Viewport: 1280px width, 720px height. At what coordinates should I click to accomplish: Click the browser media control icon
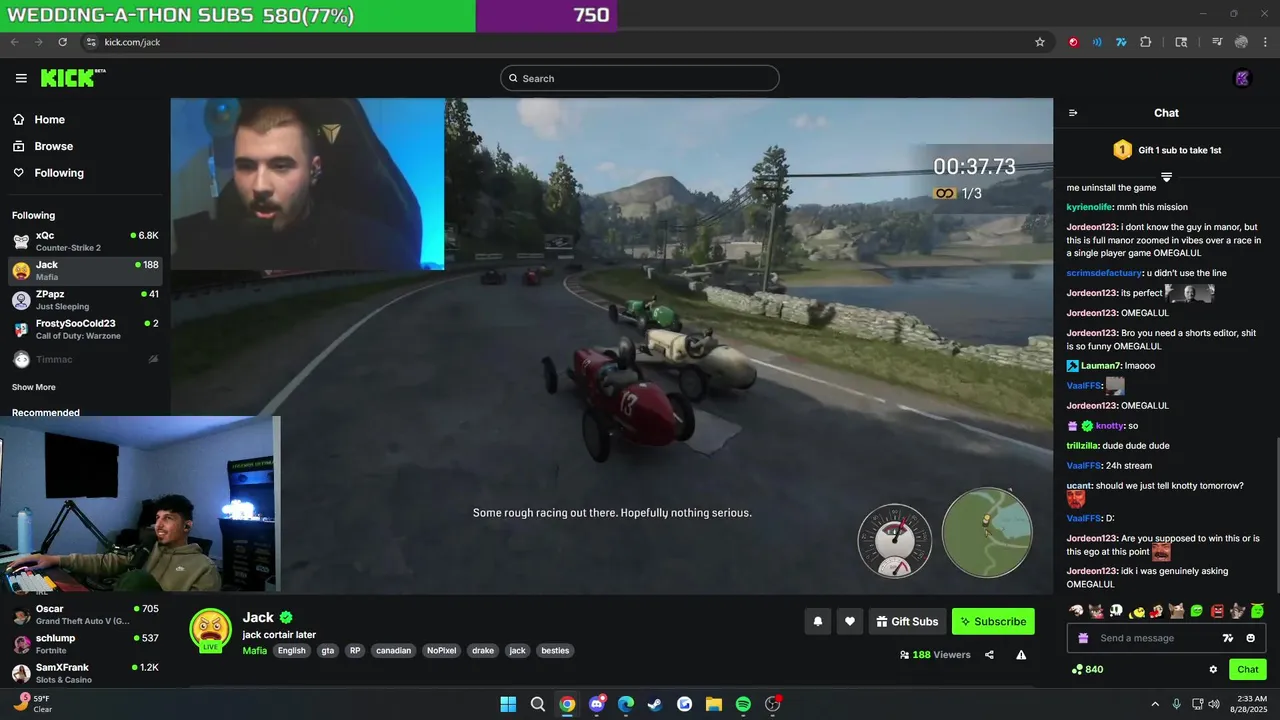tap(1217, 42)
